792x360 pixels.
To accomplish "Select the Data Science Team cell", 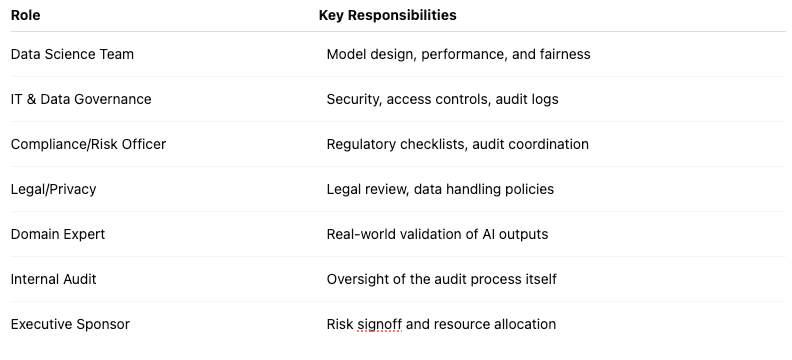I will pyautogui.click(x=72, y=54).
